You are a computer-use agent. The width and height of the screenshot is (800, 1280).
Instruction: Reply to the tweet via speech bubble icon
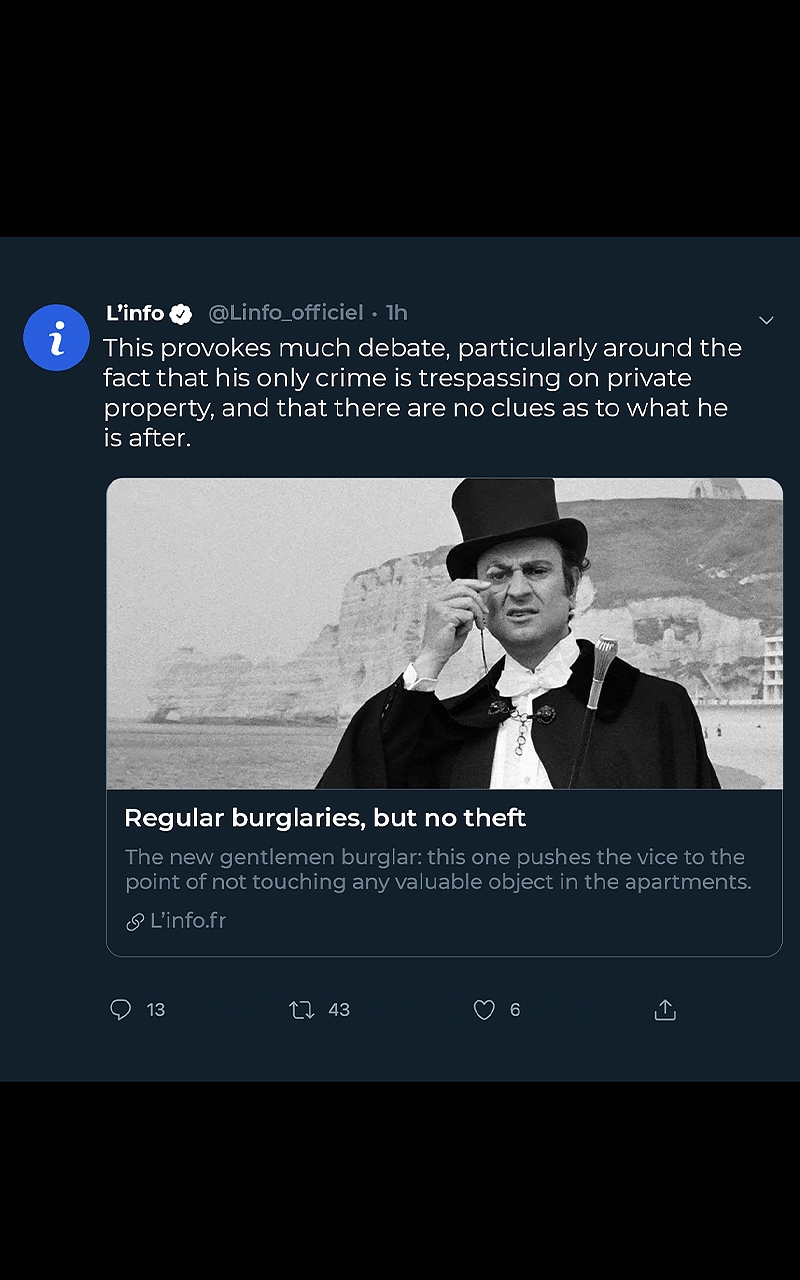pyautogui.click(x=120, y=1010)
